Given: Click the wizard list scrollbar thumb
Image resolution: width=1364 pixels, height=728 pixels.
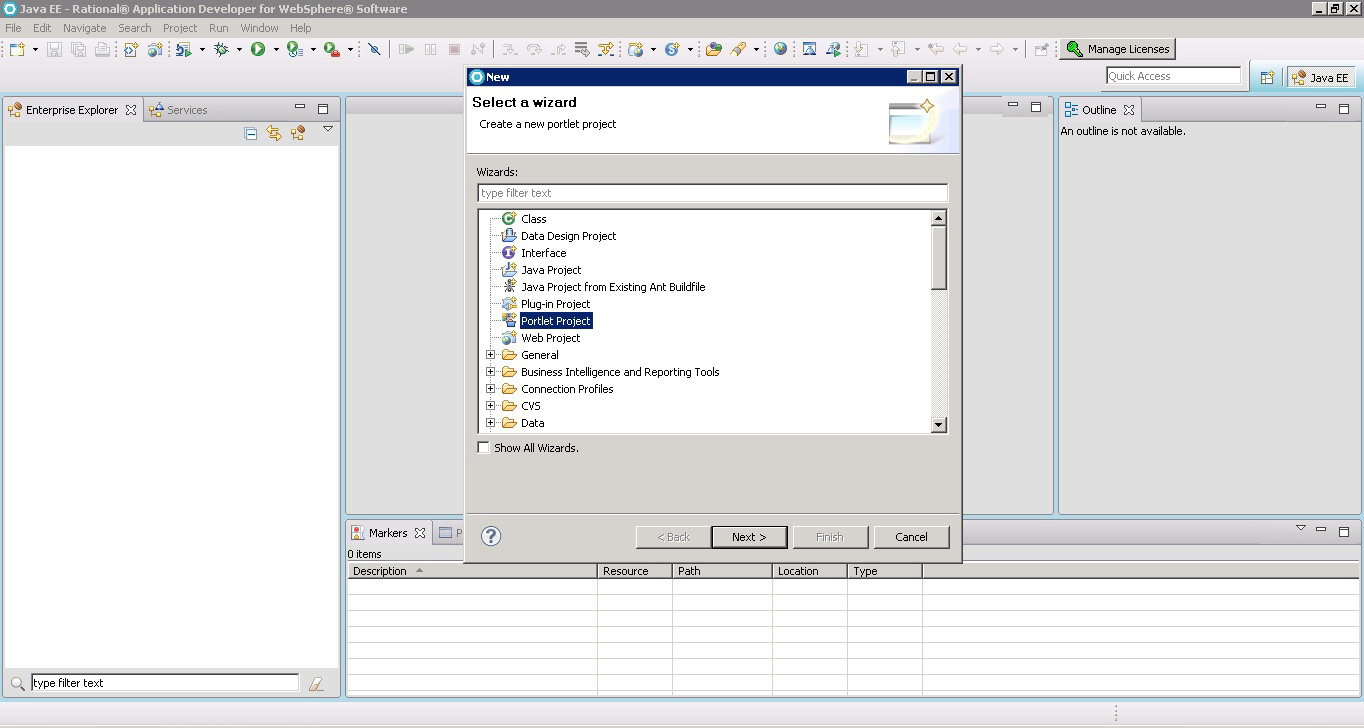Looking at the screenshot, I should [x=938, y=257].
